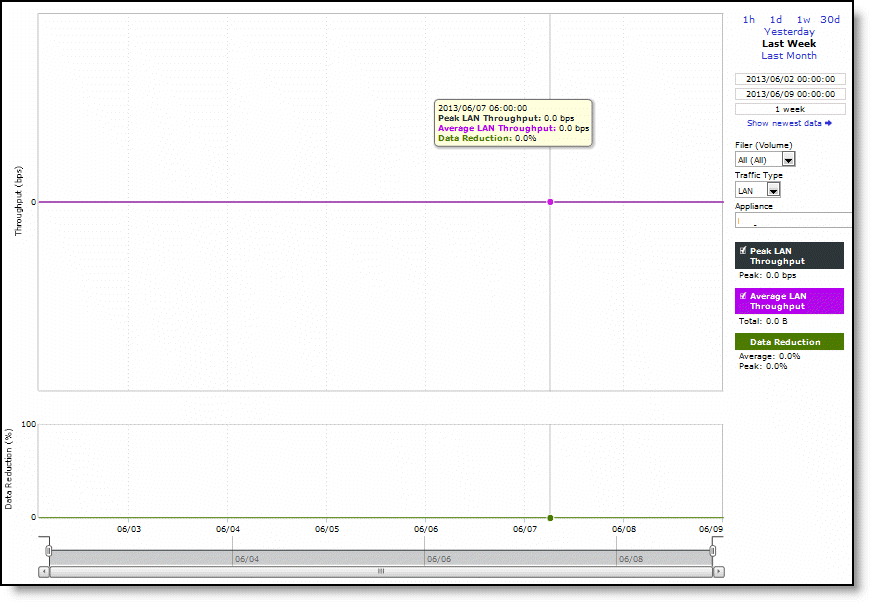Switch to the Last Month view
The width and height of the screenshot is (870, 602).
coord(789,56)
